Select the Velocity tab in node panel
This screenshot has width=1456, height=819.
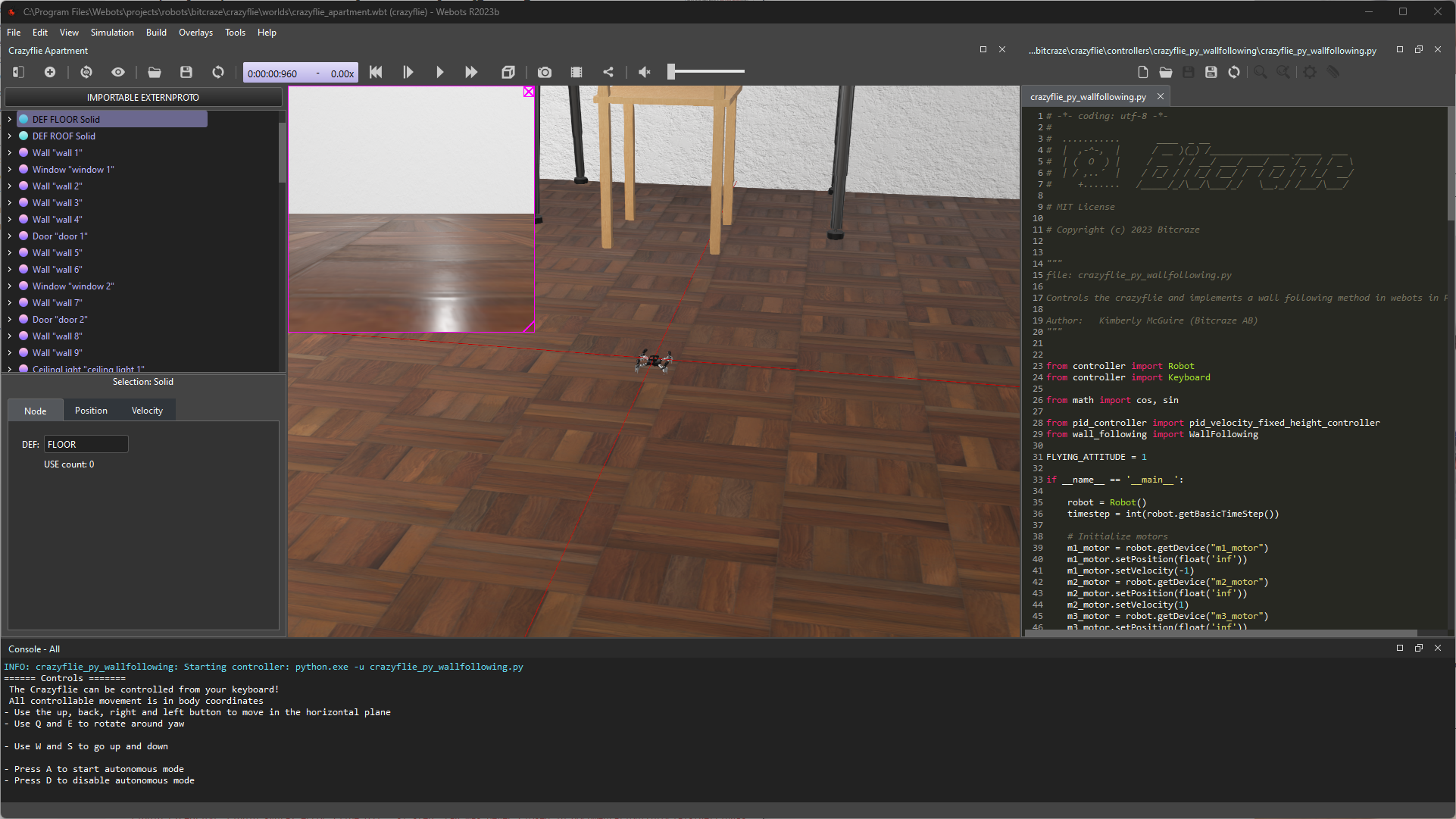[x=148, y=410]
